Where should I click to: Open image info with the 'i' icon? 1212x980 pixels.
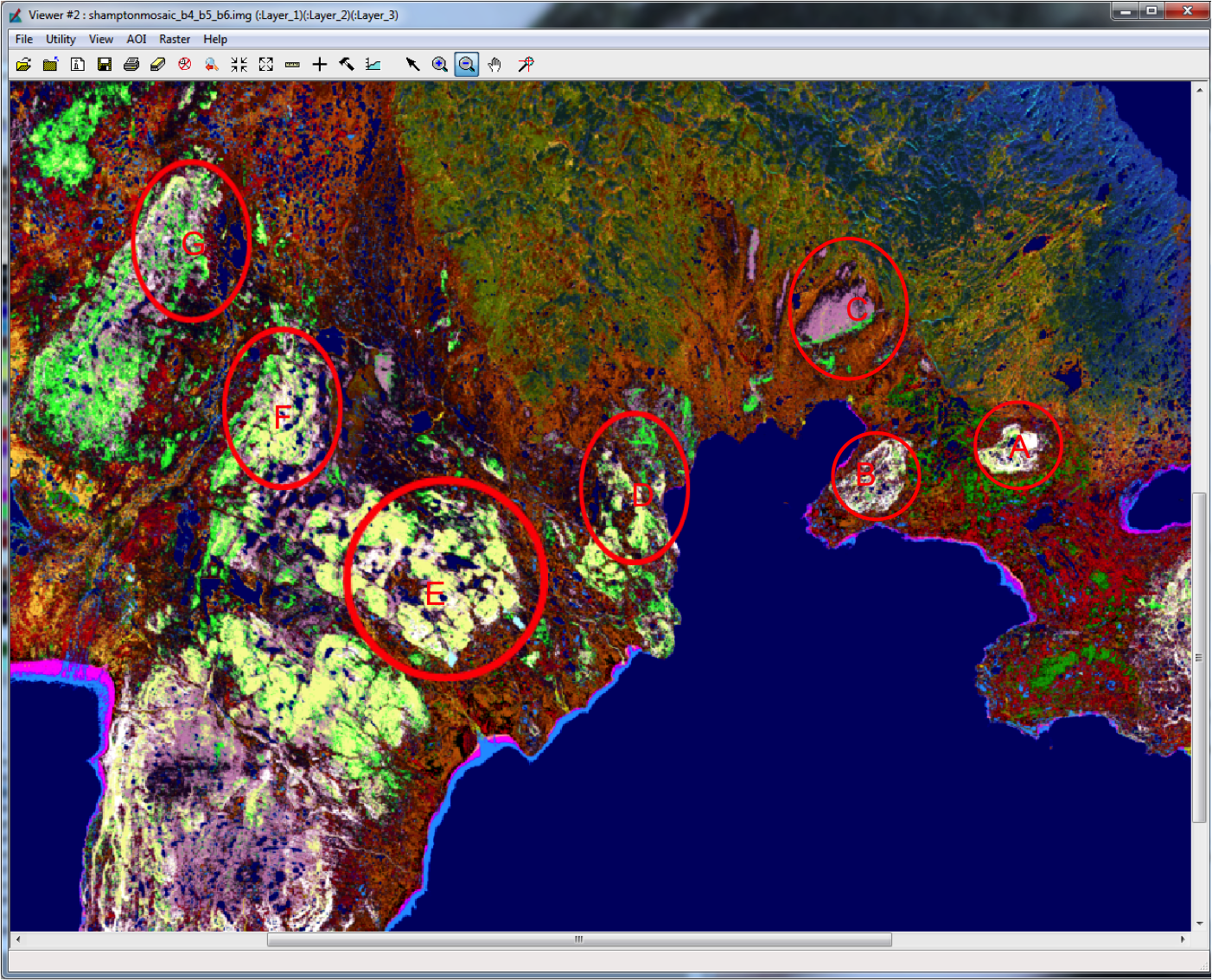[78, 65]
